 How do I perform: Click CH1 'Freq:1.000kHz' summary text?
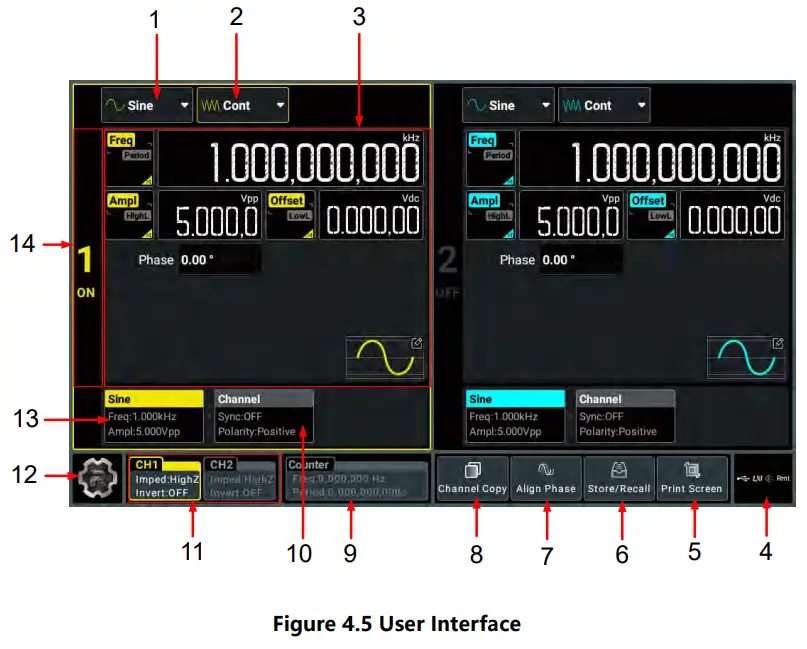(142, 416)
